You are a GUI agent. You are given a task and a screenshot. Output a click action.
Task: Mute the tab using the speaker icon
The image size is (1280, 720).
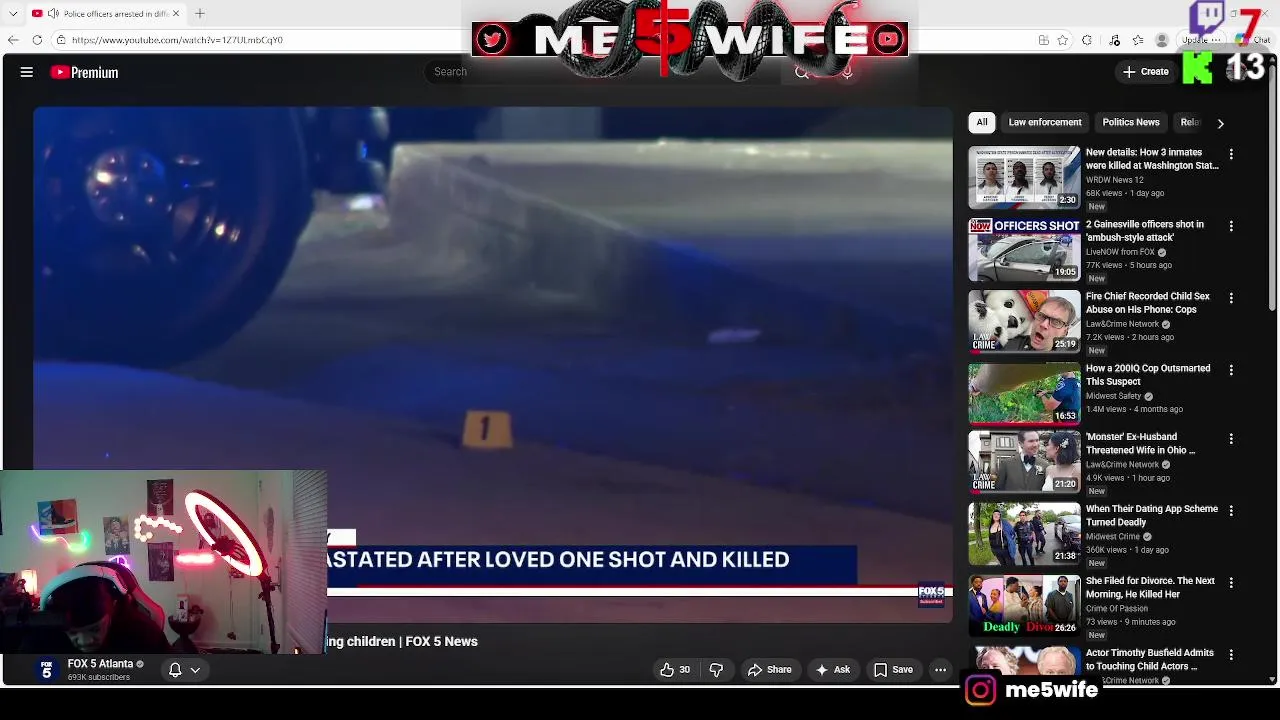tap(52, 13)
